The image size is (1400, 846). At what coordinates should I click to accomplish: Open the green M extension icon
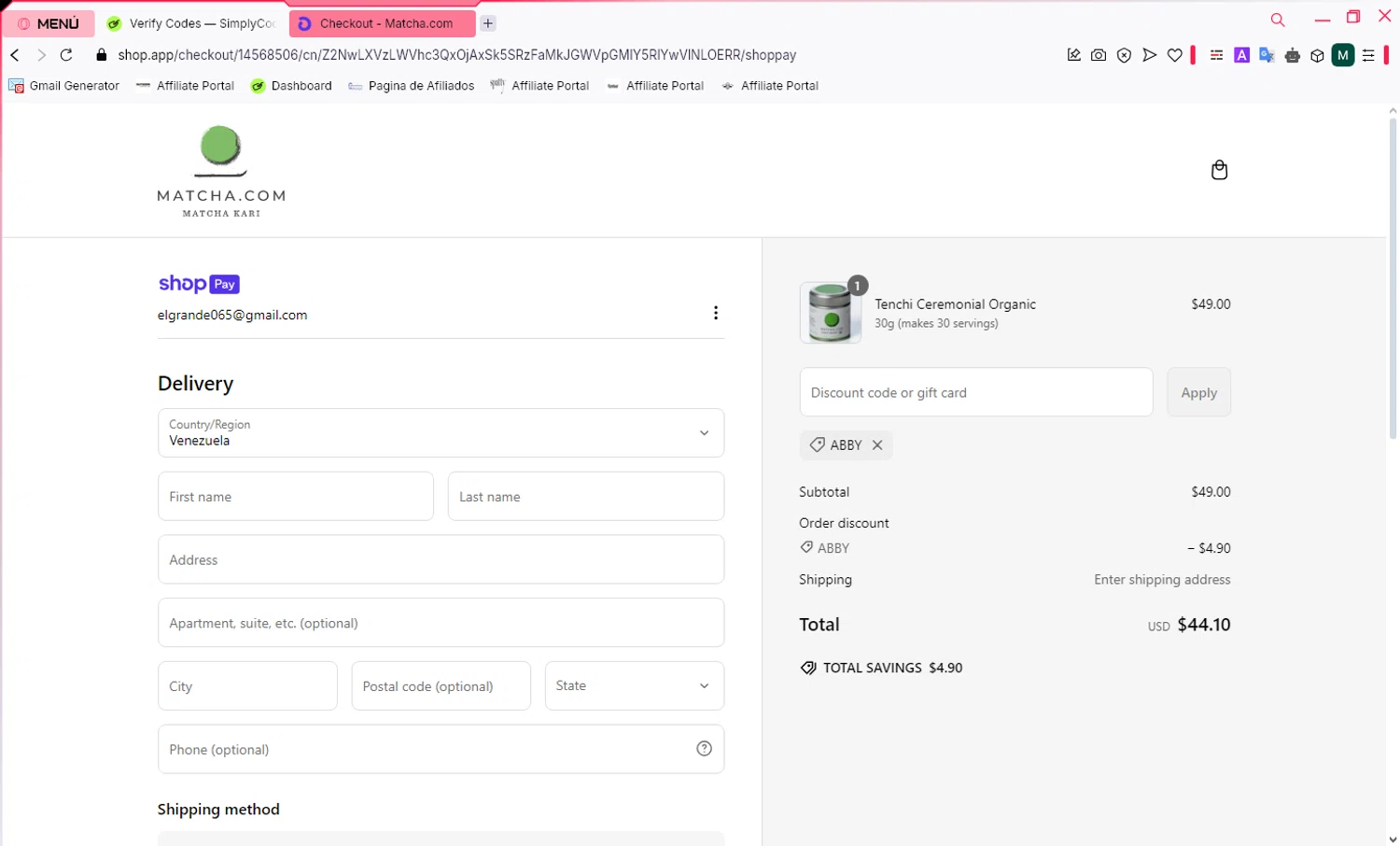point(1343,55)
